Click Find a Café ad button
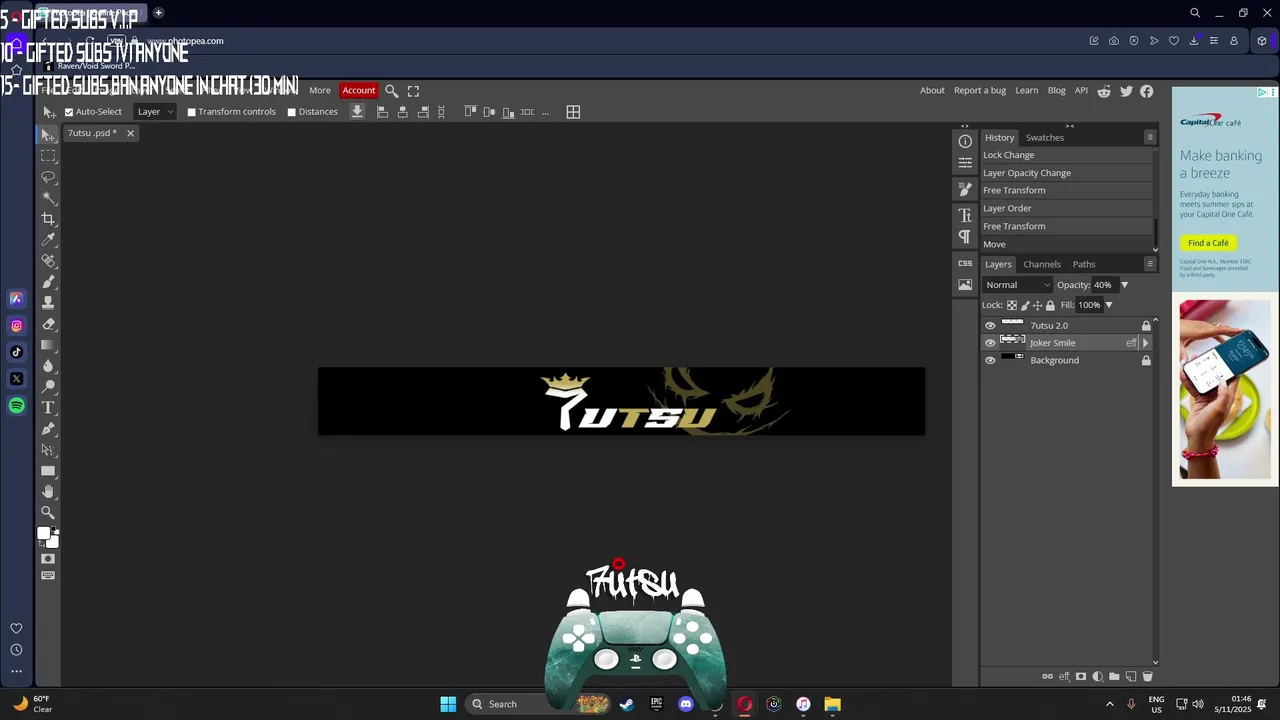1280x720 pixels. click(x=1208, y=243)
